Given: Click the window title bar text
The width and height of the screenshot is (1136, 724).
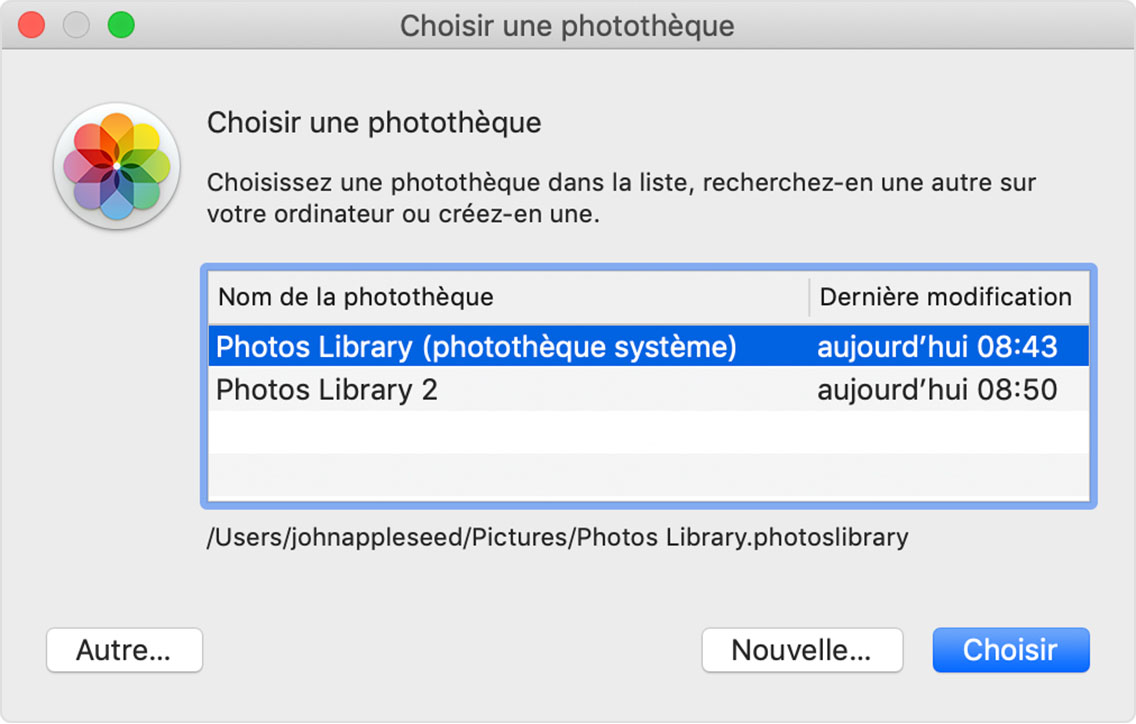Looking at the screenshot, I should [567, 25].
